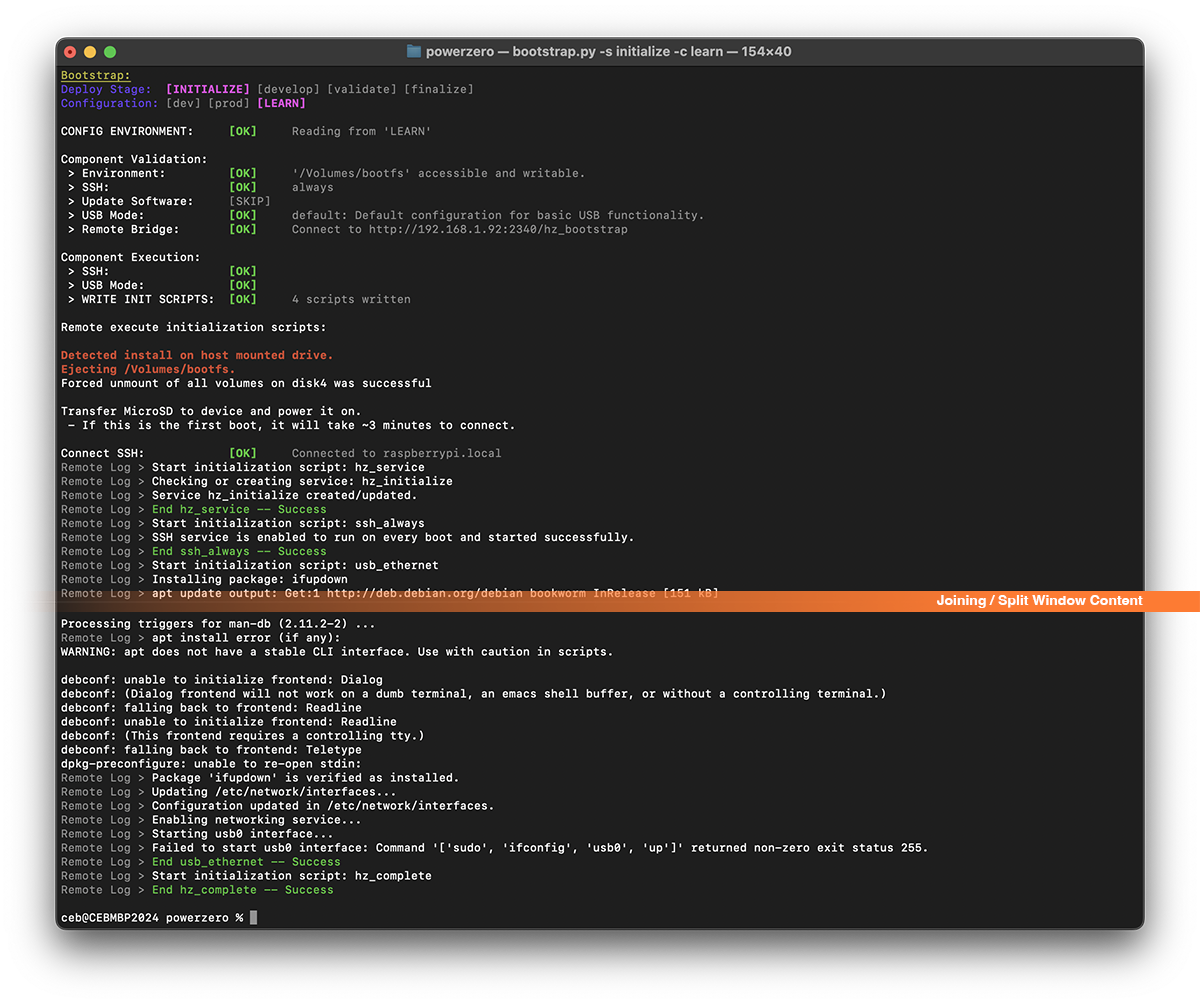The image size is (1200, 1000).
Task: Click the '> WRITE INIT SCRIPTS:' label
Action: coord(141,299)
